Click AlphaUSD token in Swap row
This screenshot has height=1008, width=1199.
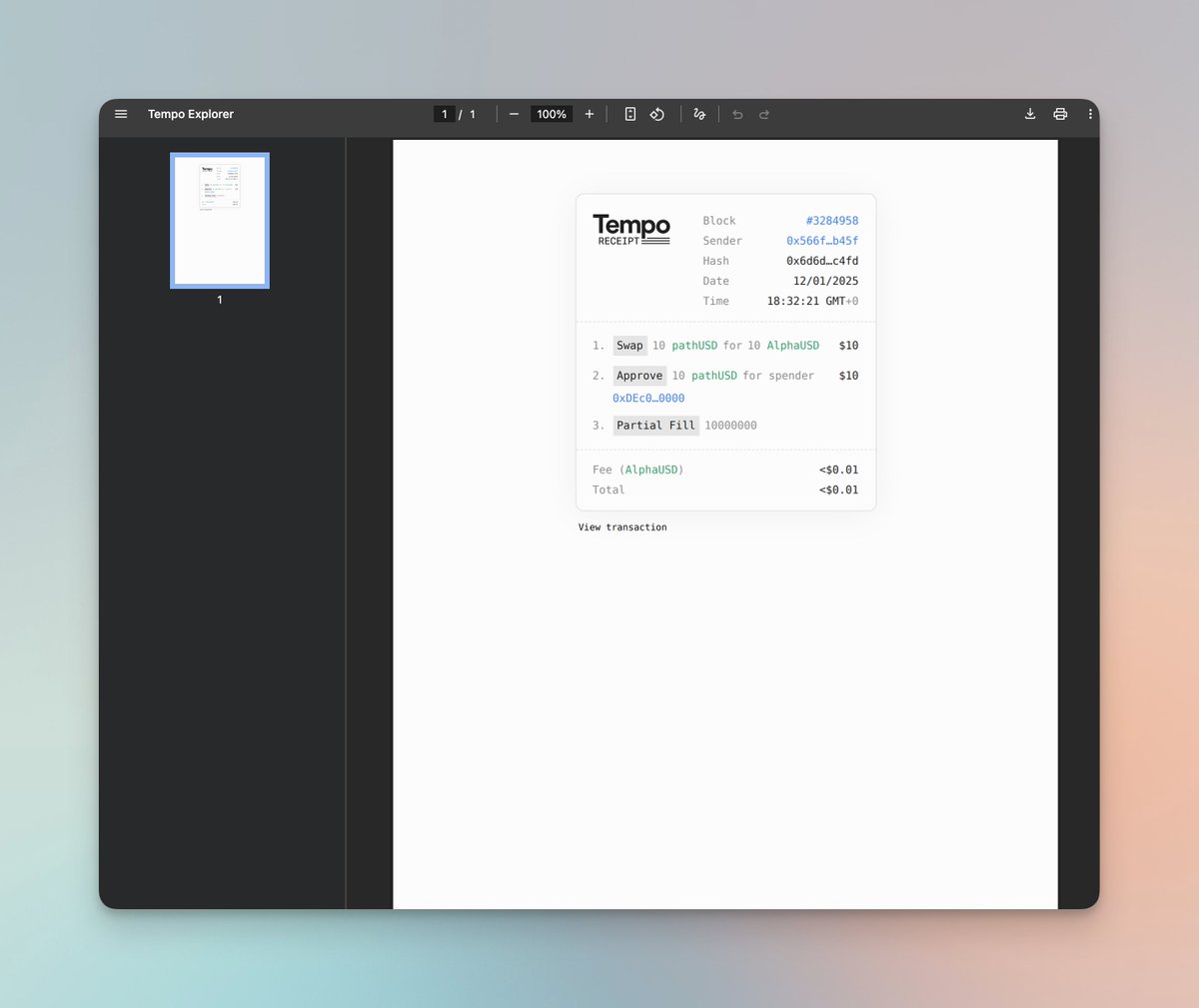793,346
